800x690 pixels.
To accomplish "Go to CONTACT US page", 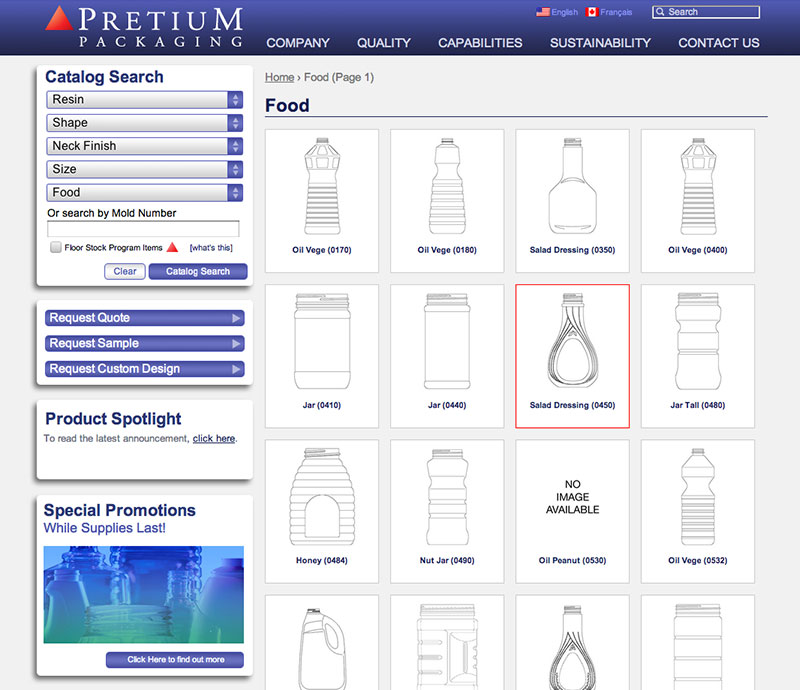I will click(x=718, y=43).
